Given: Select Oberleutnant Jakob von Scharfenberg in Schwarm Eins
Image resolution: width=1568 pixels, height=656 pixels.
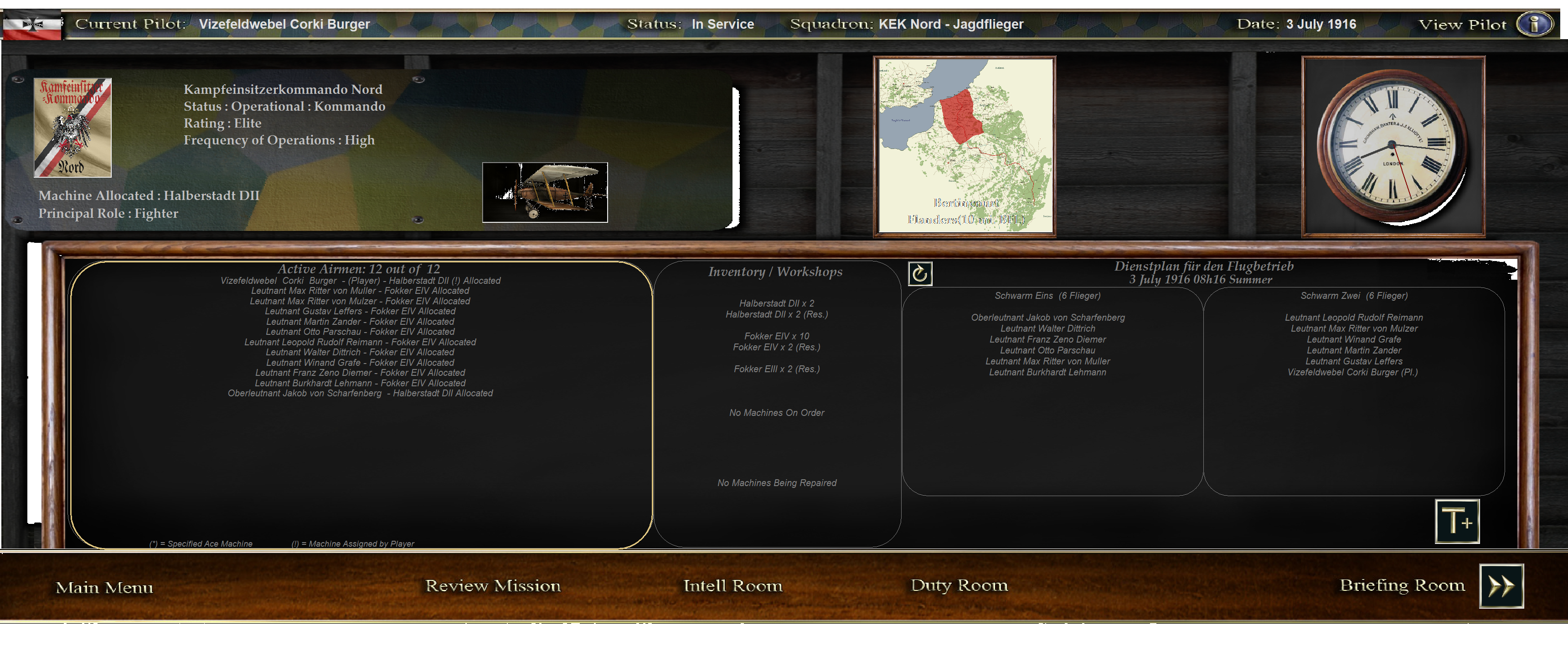Looking at the screenshot, I should click(x=1047, y=318).
